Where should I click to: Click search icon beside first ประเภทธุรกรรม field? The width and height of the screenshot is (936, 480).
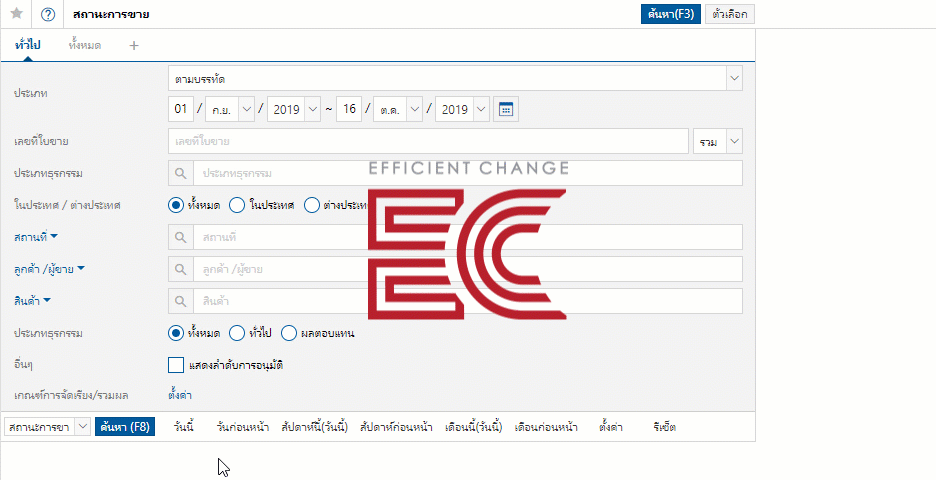(181, 173)
